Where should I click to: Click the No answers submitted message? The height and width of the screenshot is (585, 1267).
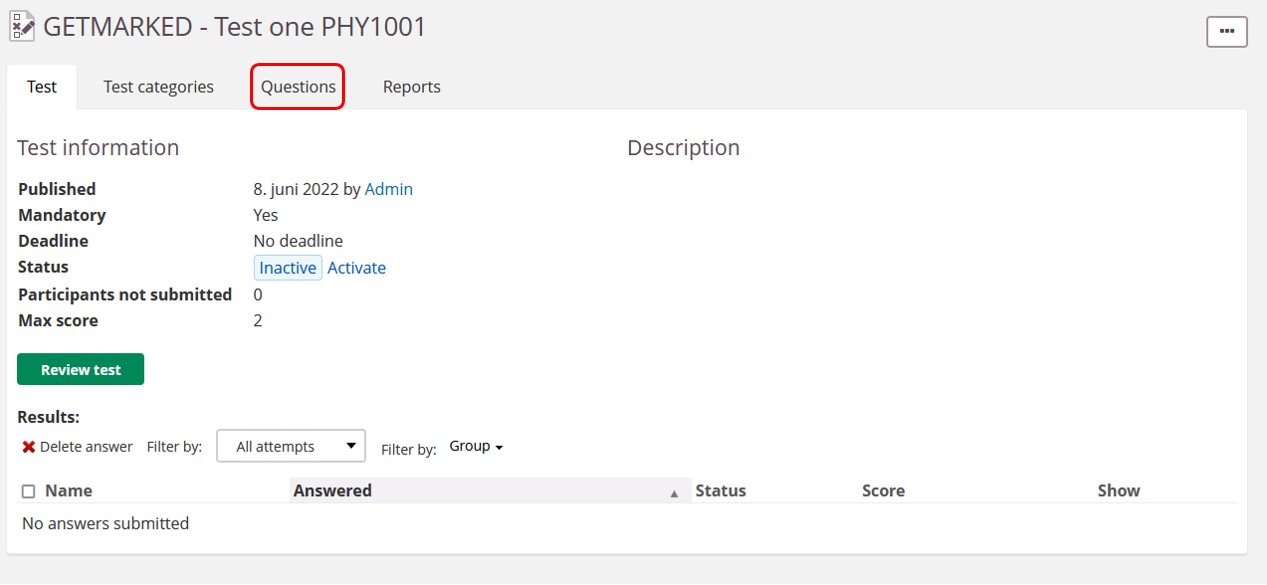coord(105,524)
